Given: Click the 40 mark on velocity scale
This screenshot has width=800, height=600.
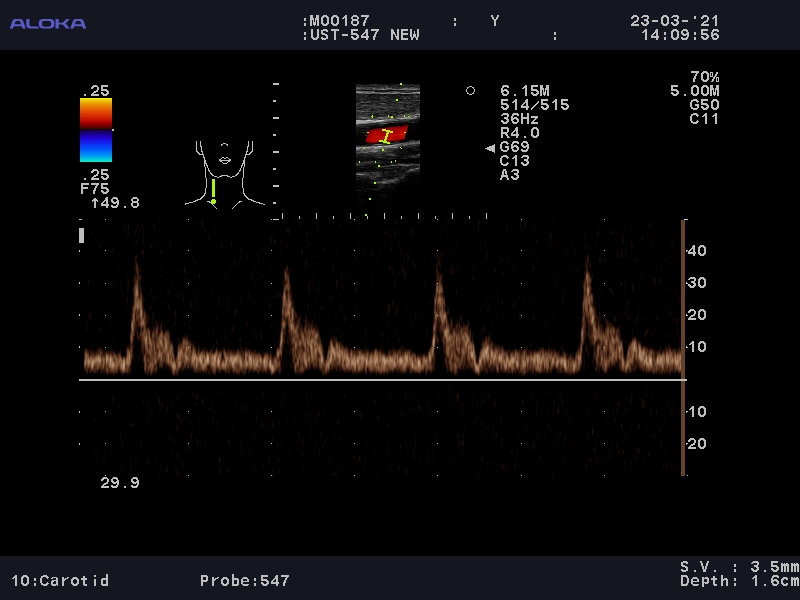Looking at the screenshot, I should [x=697, y=251].
